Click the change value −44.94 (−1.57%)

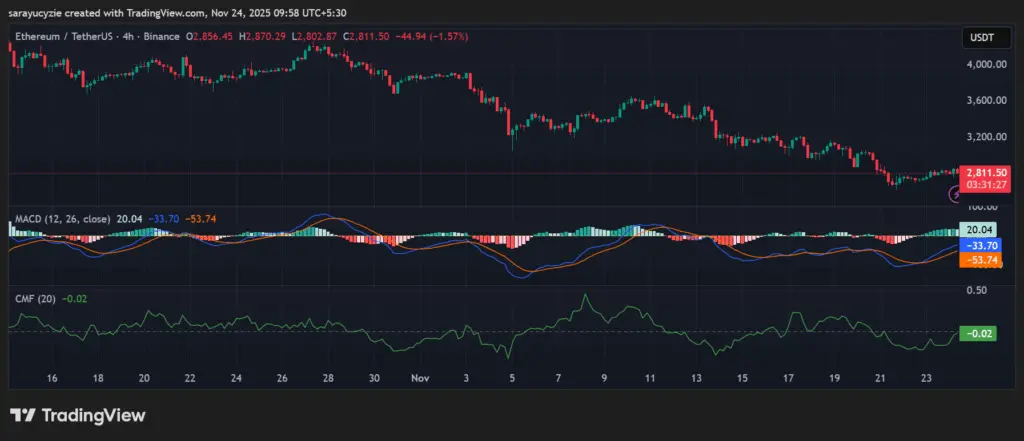pos(432,37)
